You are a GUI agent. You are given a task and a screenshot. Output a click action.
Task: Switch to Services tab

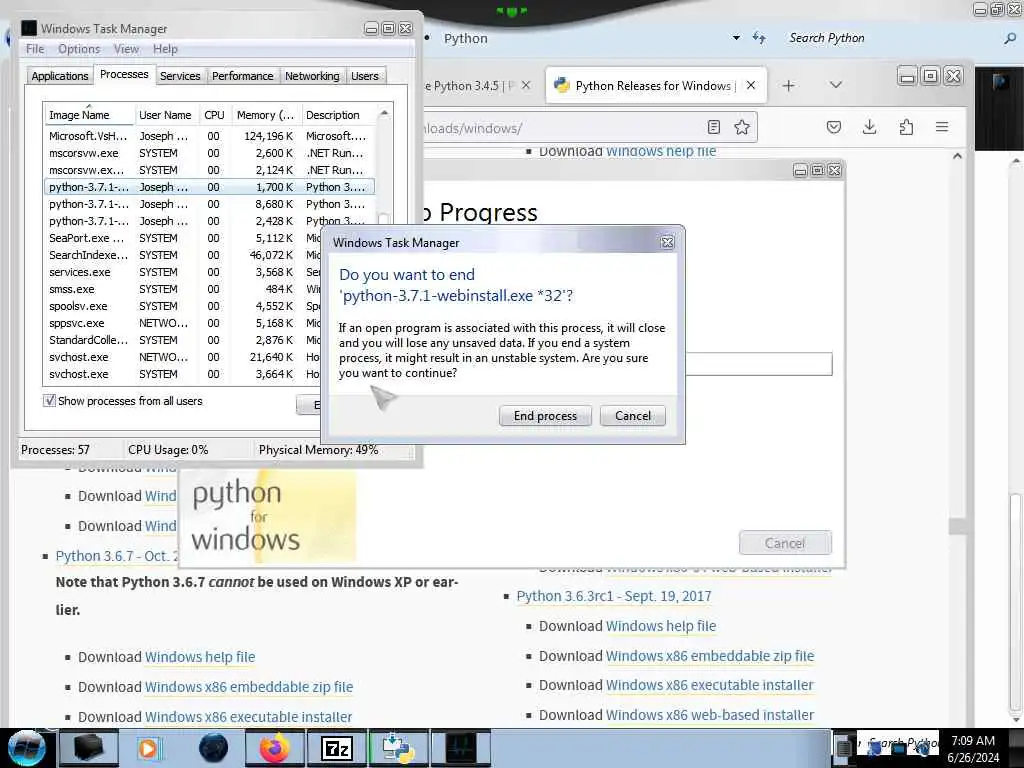tap(180, 76)
